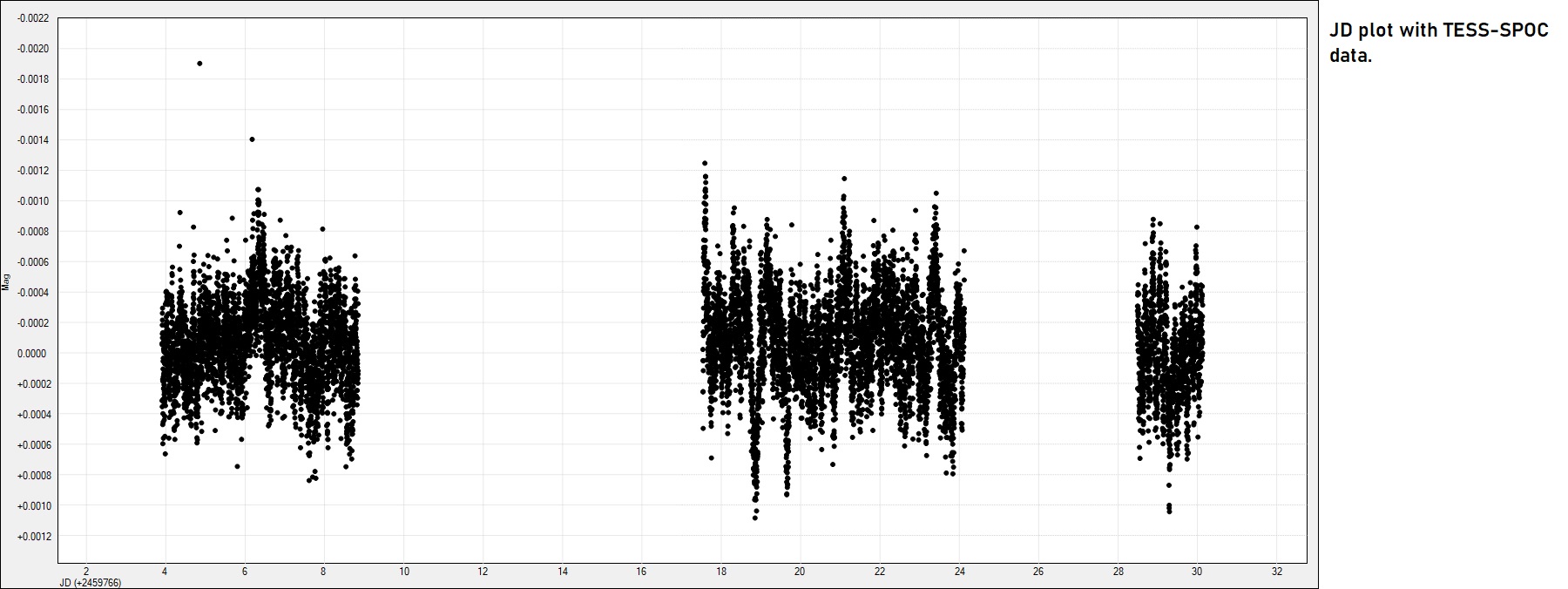Click the 'JD plot with TESS-SPOC data.' caption
This screenshot has height=589, width=1568.
pyautogui.click(x=1438, y=43)
